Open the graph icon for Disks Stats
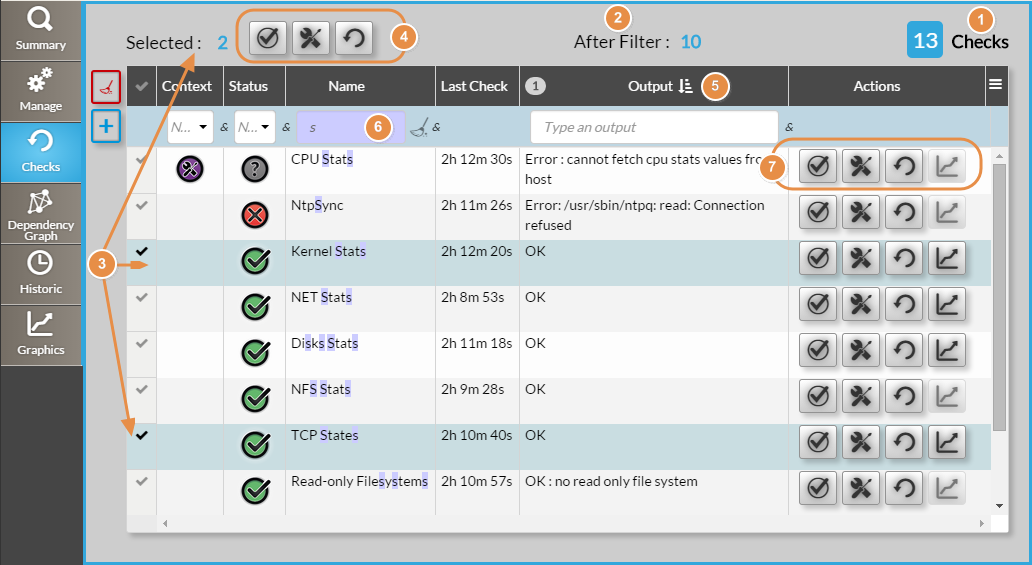The width and height of the screenshot is (1032, 565). pos(947,351)
